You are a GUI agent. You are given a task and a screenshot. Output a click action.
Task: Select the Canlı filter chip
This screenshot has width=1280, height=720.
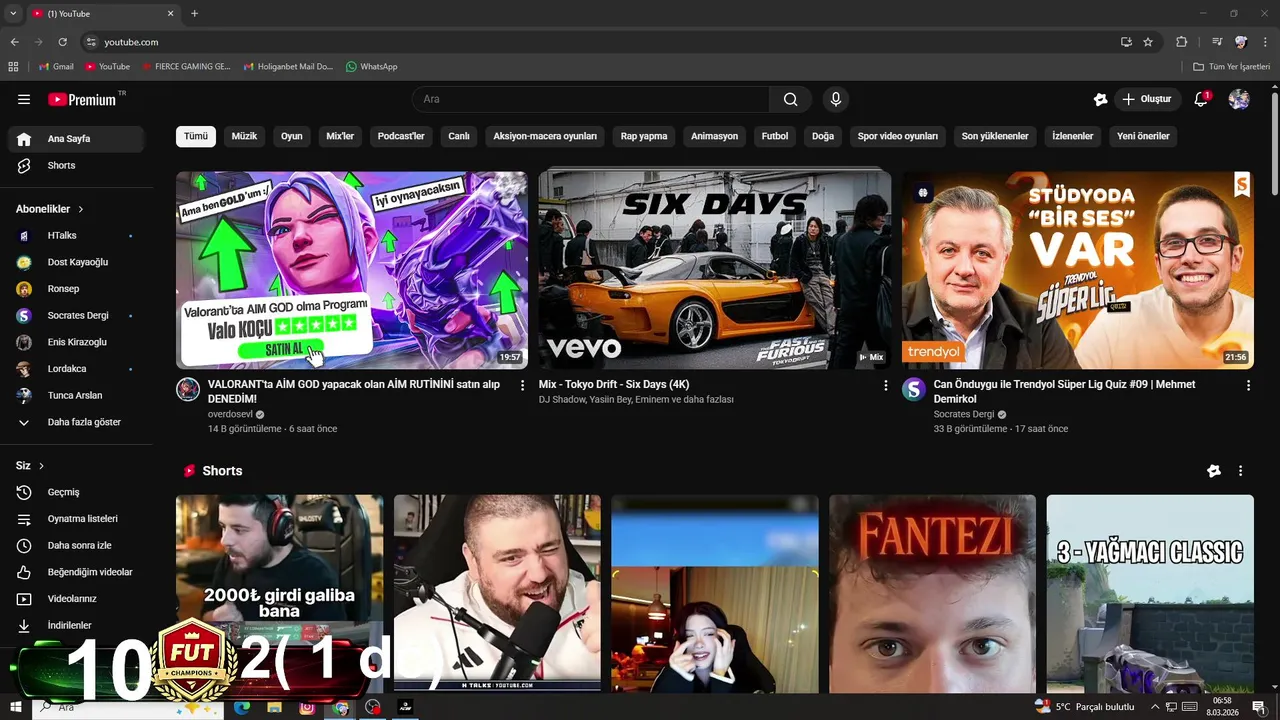point(459,136)
